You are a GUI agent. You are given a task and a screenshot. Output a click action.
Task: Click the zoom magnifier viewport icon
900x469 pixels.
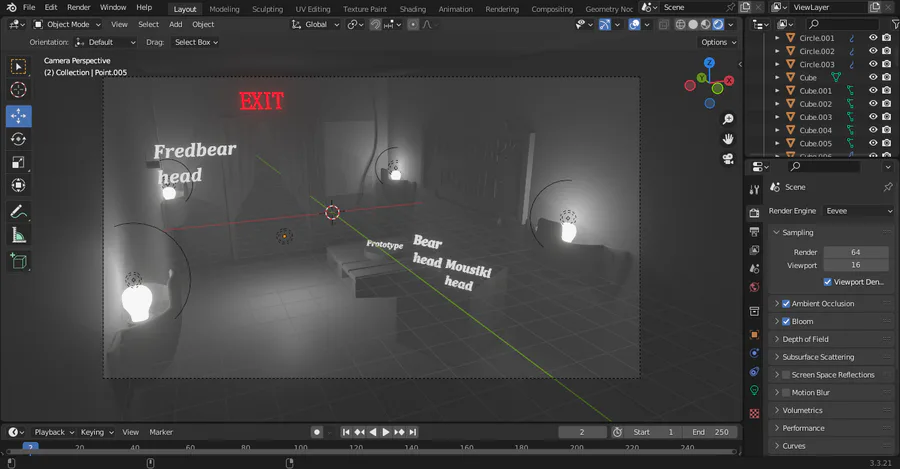point(728,119)
